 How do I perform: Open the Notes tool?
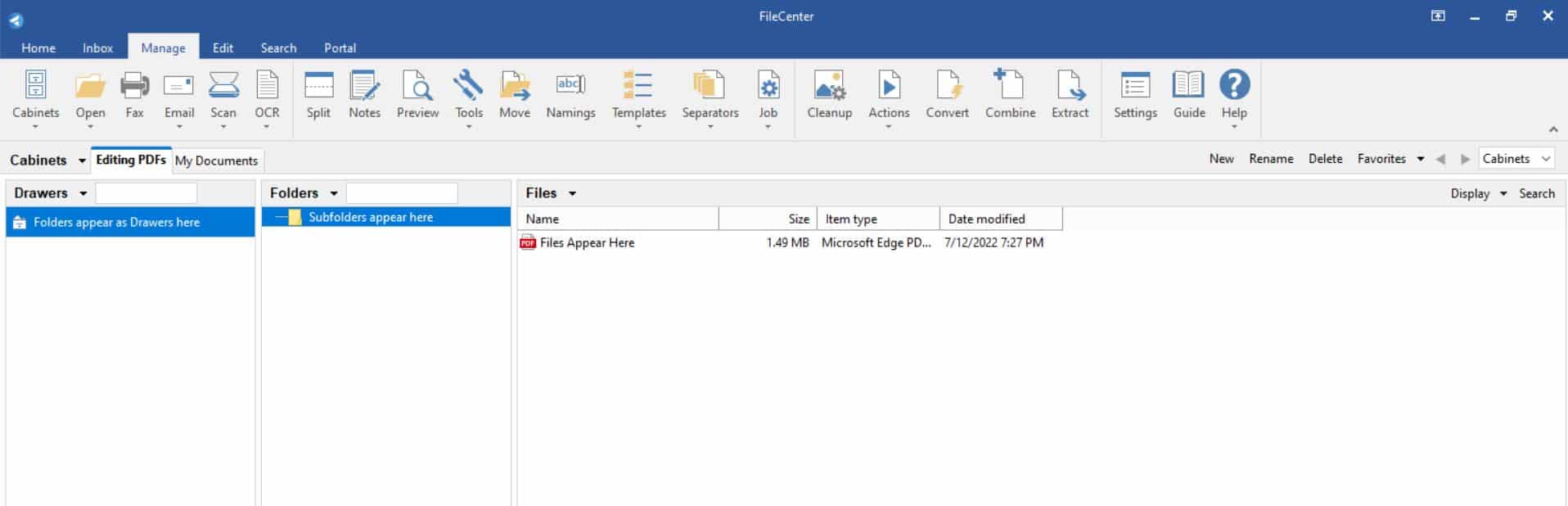tap(364, 85)
